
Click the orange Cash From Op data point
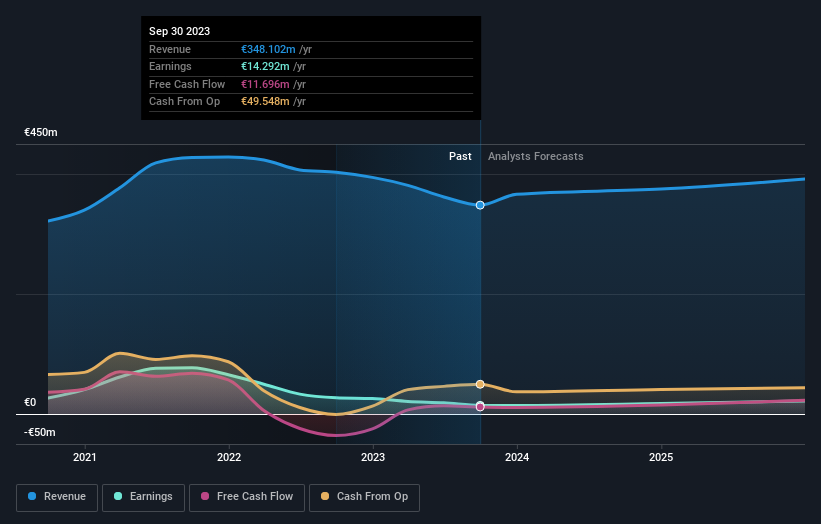(480, 384)
